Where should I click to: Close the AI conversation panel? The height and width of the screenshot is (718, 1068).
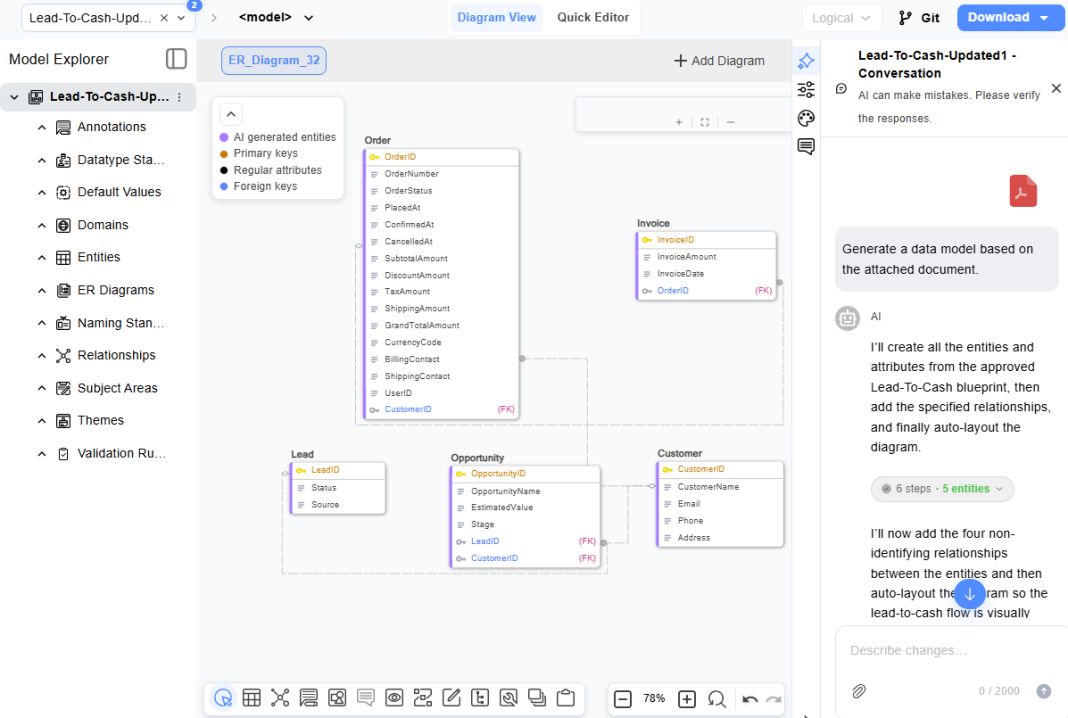(x=1056, y=89)
